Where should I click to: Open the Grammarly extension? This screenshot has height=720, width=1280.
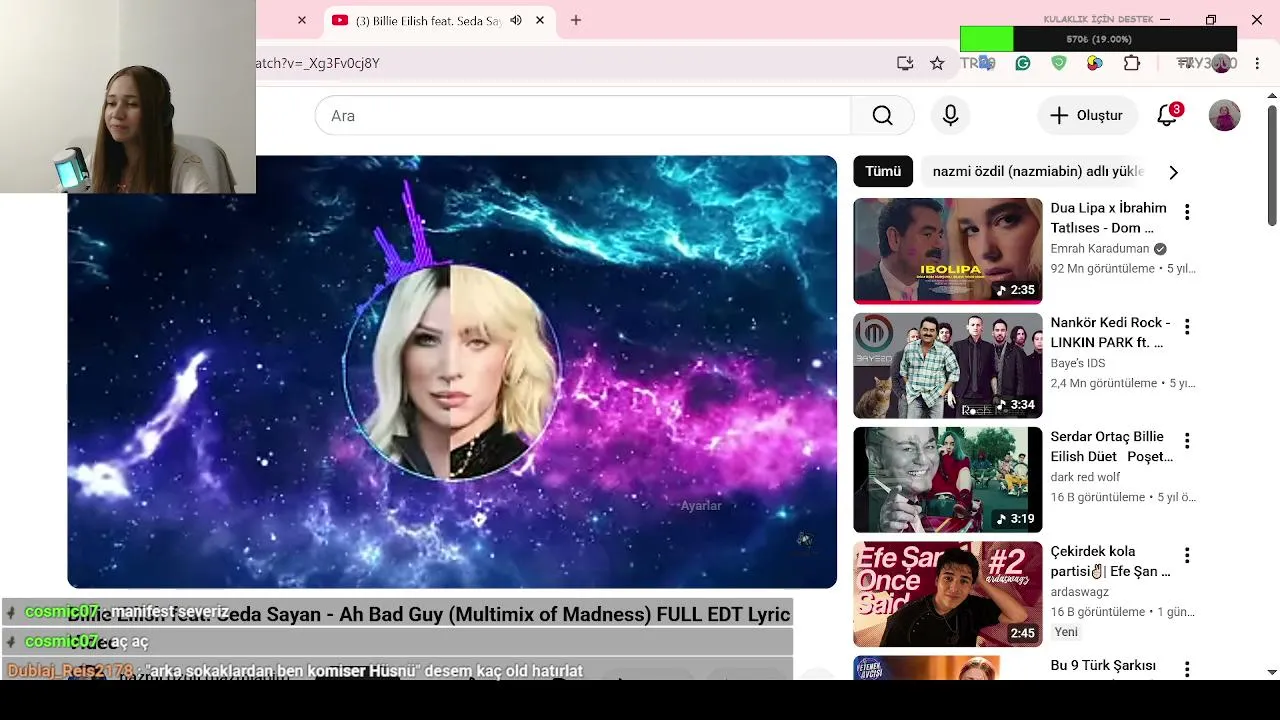click(x=1023, y=63)
